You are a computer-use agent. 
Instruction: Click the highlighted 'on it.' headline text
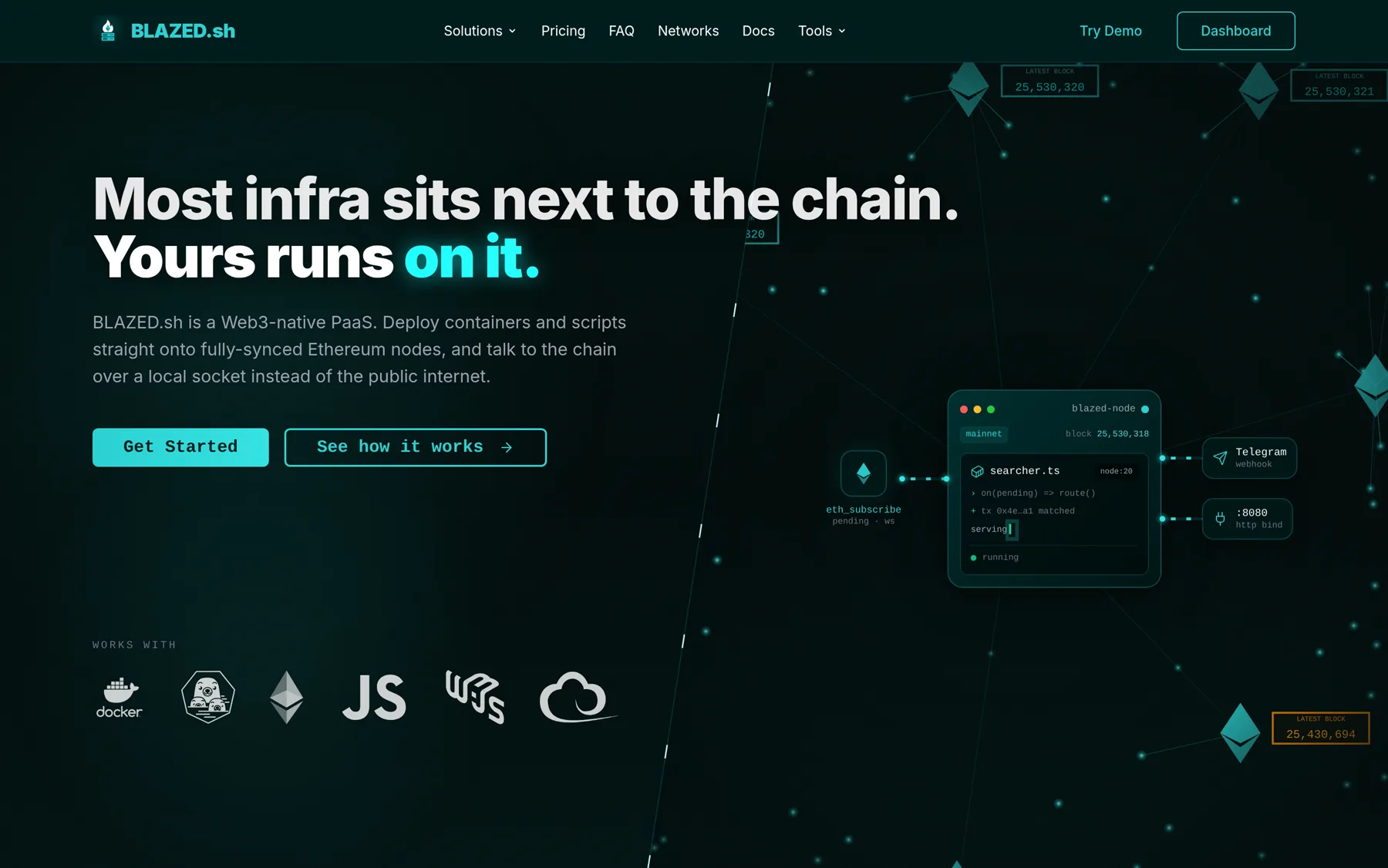click(x=472, y=257)
